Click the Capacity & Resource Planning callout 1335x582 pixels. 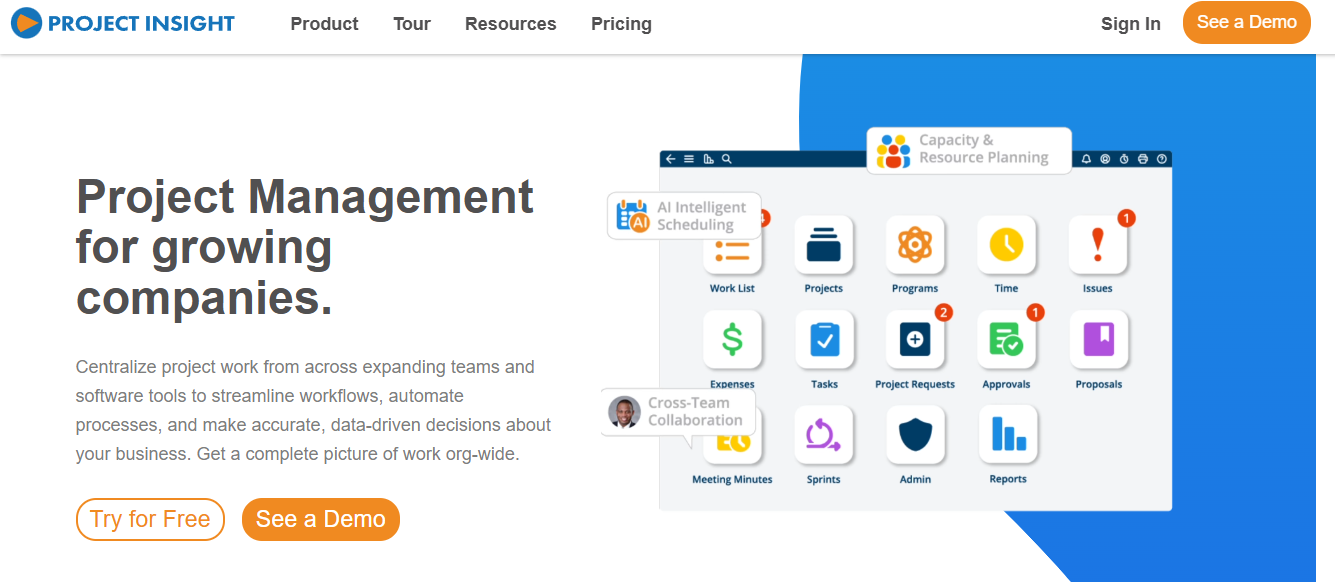(969, 150)
